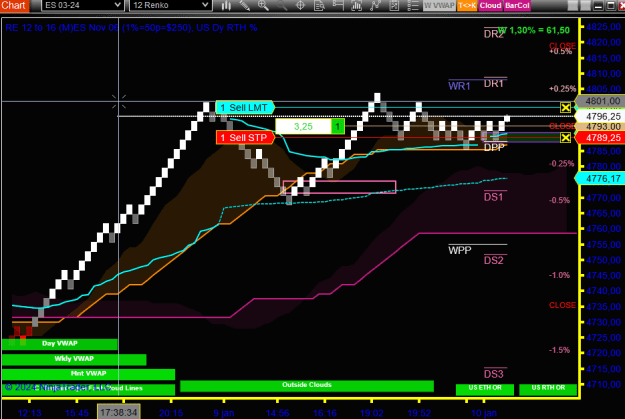Image resolution: width=625 pixels, height=419 pixels.
Task: Click the 1 Sell STP order flag
Action: [x=245, y=138]
